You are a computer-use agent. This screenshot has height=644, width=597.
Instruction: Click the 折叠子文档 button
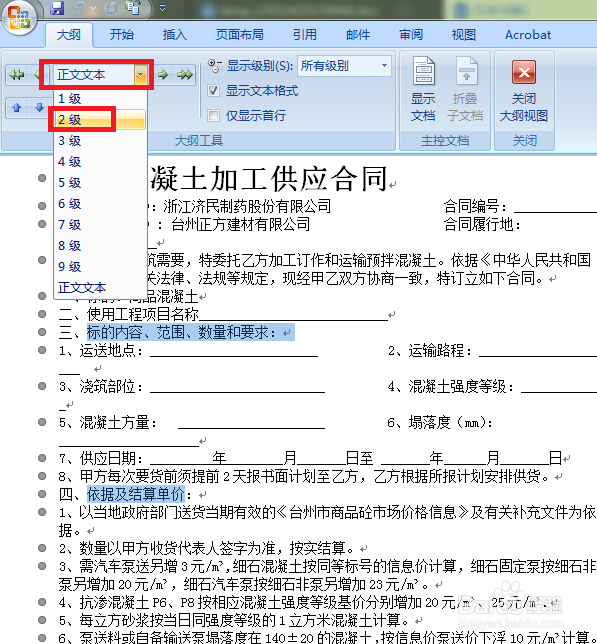pyautogui.click(x=465, y=89)
